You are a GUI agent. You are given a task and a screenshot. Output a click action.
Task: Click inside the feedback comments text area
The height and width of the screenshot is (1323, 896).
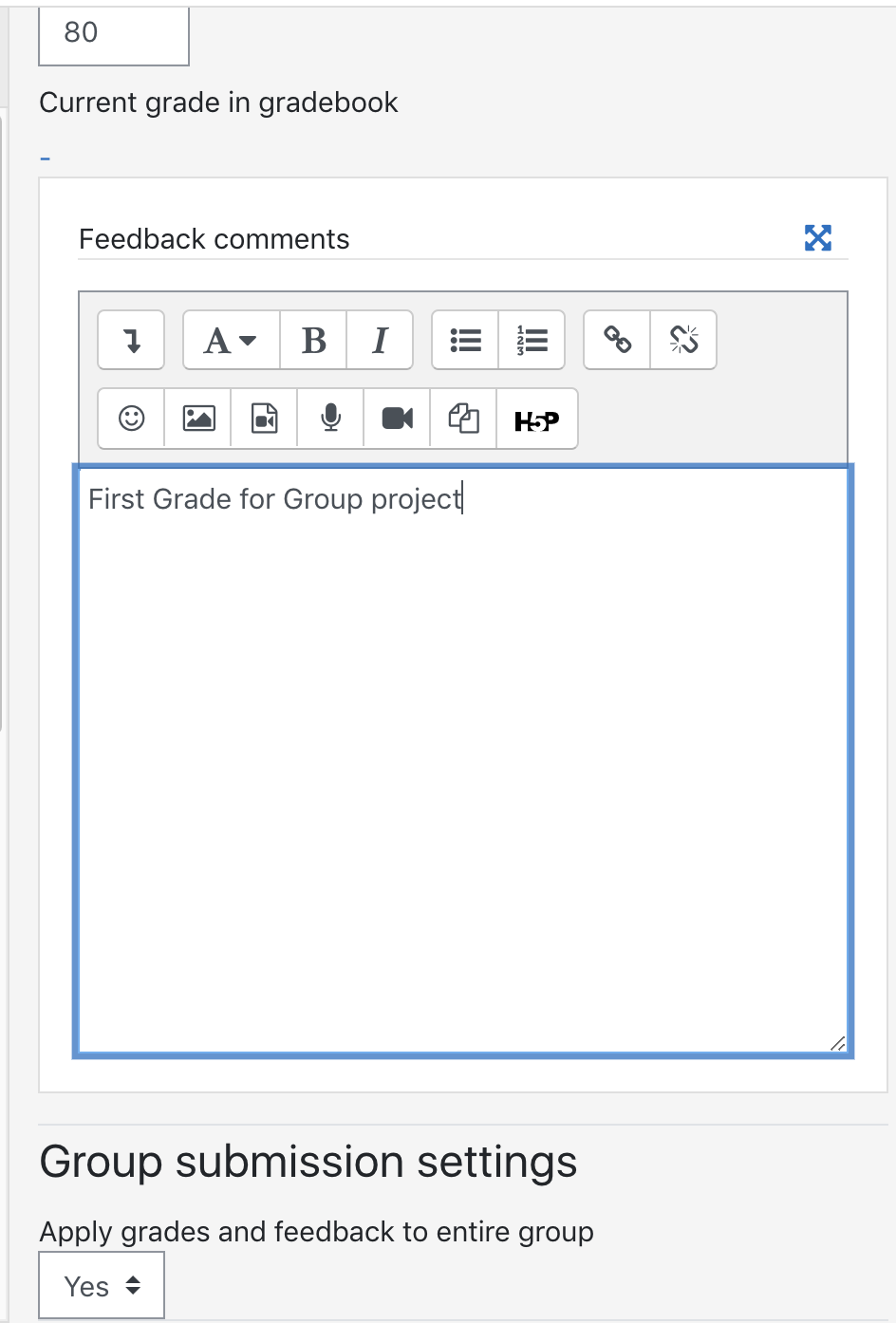tap(463, 760)
